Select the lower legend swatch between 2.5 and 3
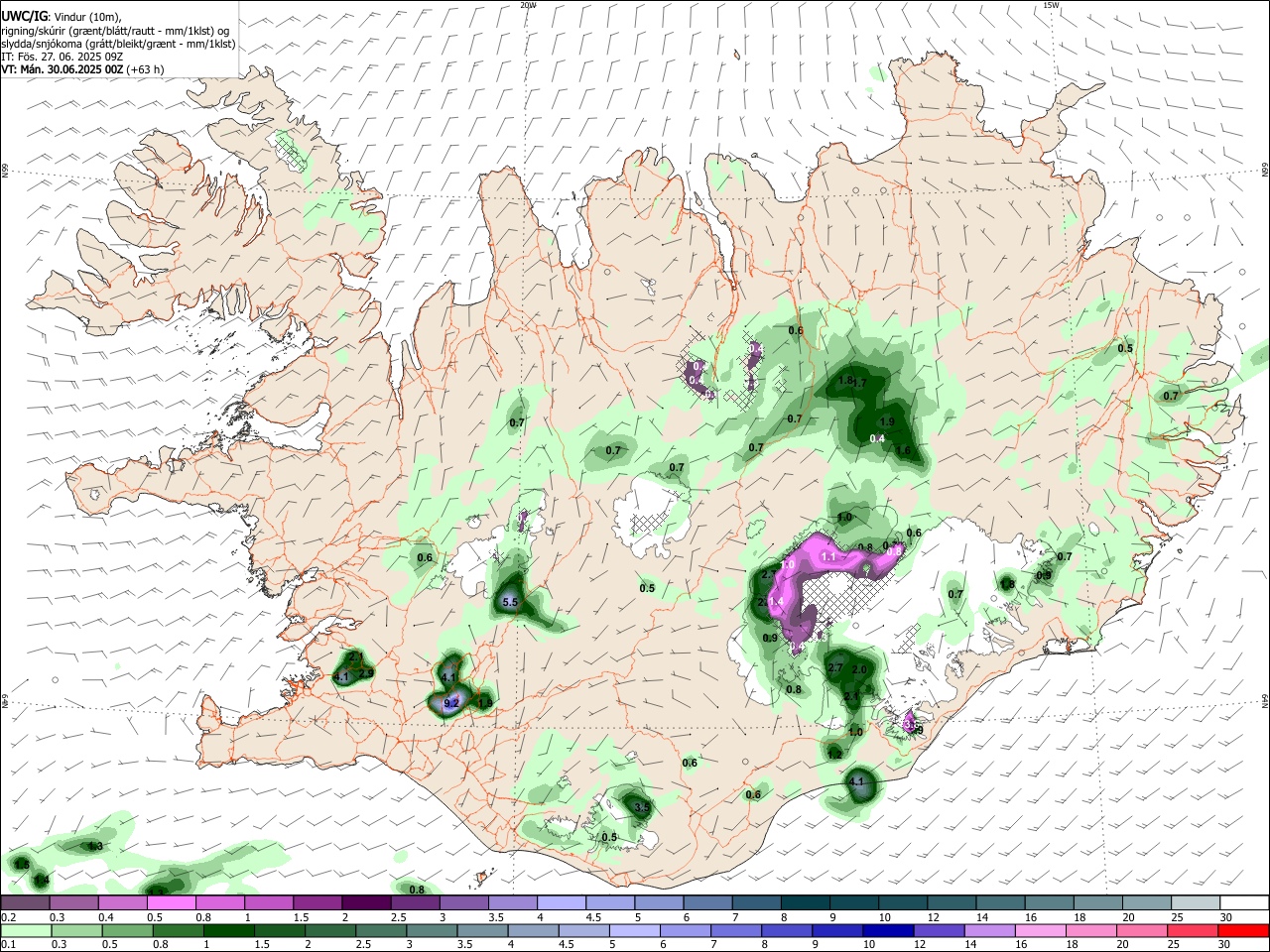 [x=380, y=930]
